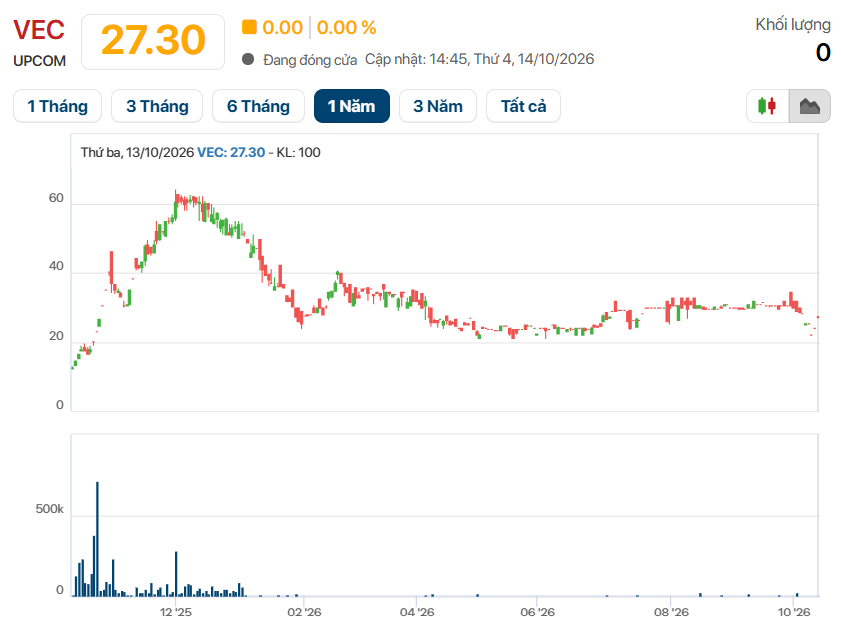Click the 27.30 current price box
The image size is (841, 617).
[x=153, y=41]
